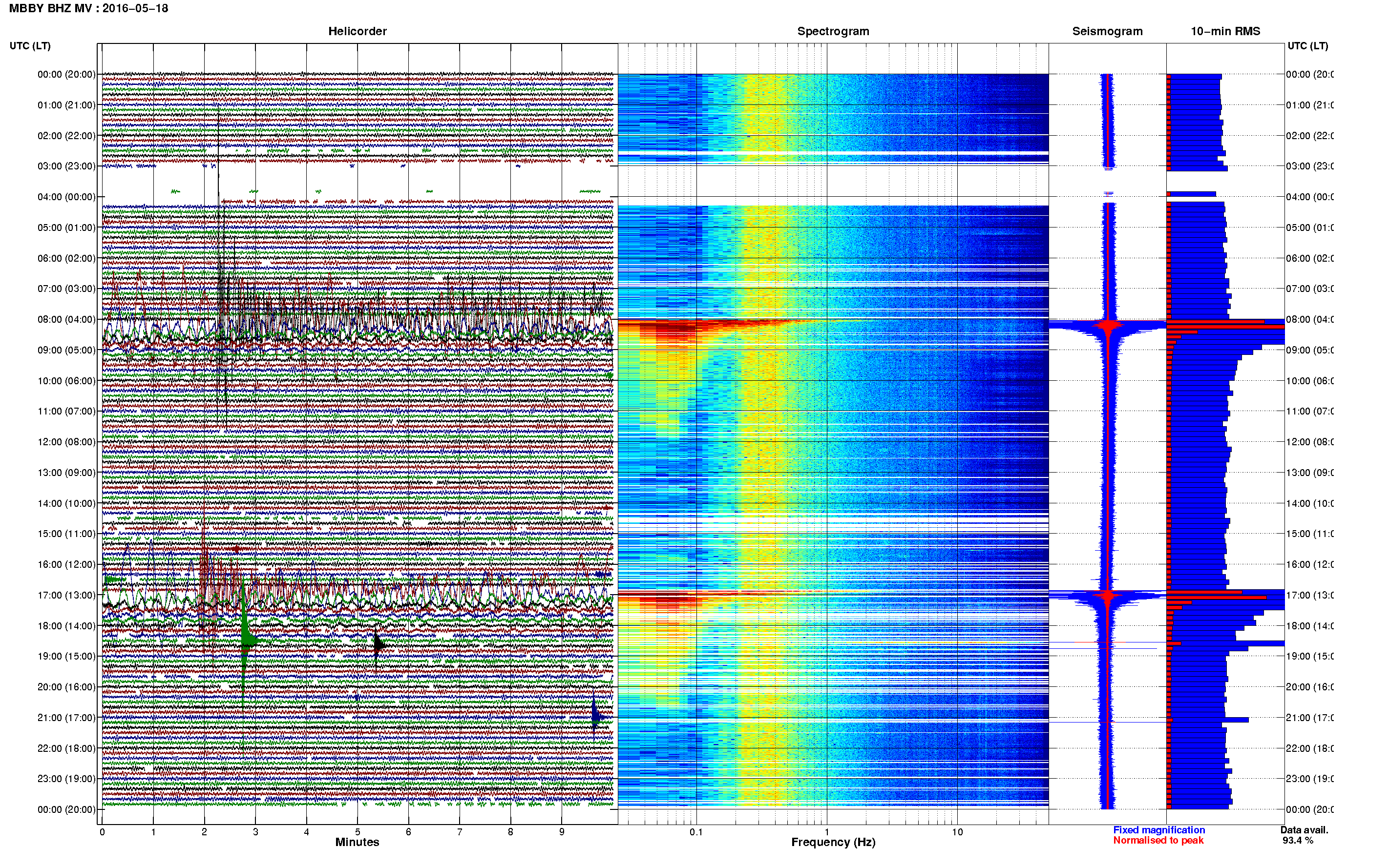This screenshot has width=1389, height=868.
Task: Click the 0.1 frequency tick label
Action: (696, 832)
